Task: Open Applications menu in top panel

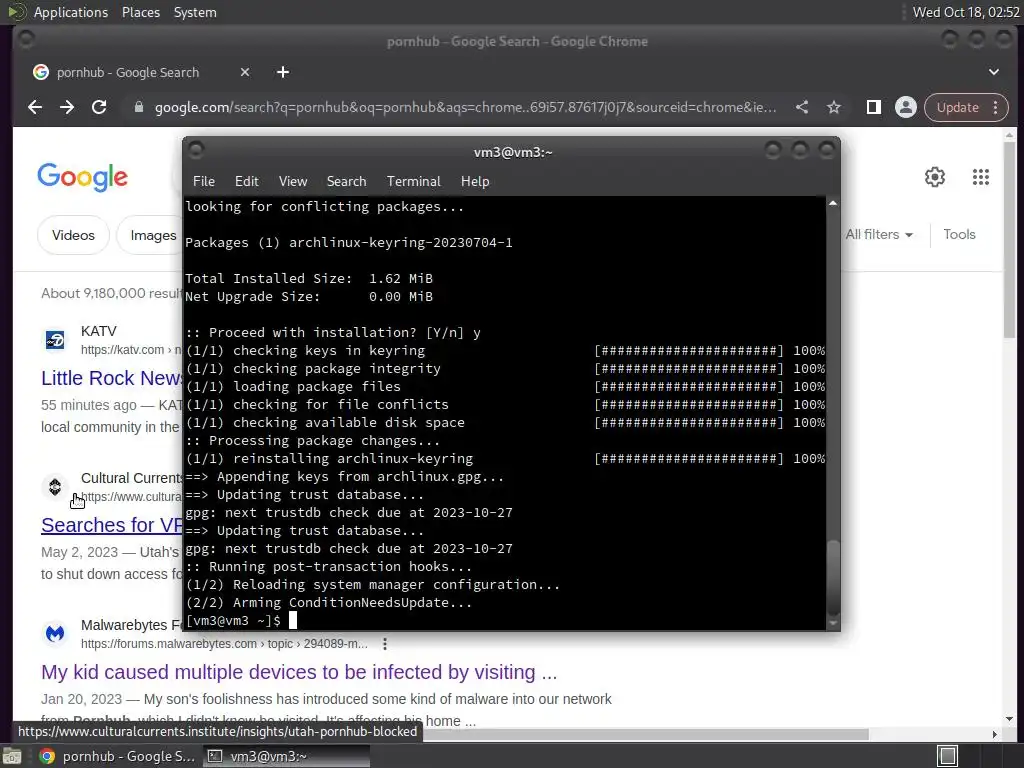Action: tap(71, 12)
